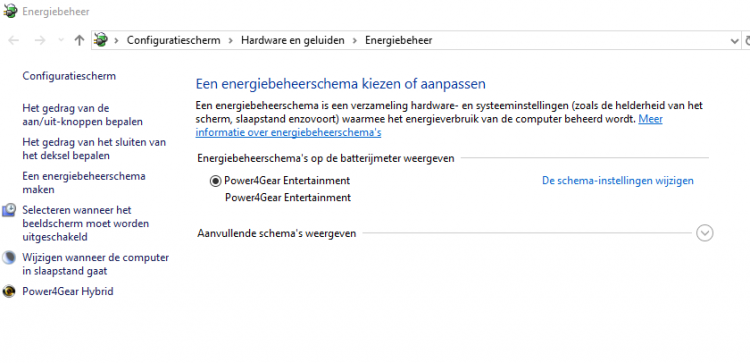Open the recent locations dropdown next to forward arrow

pos(61,41)
